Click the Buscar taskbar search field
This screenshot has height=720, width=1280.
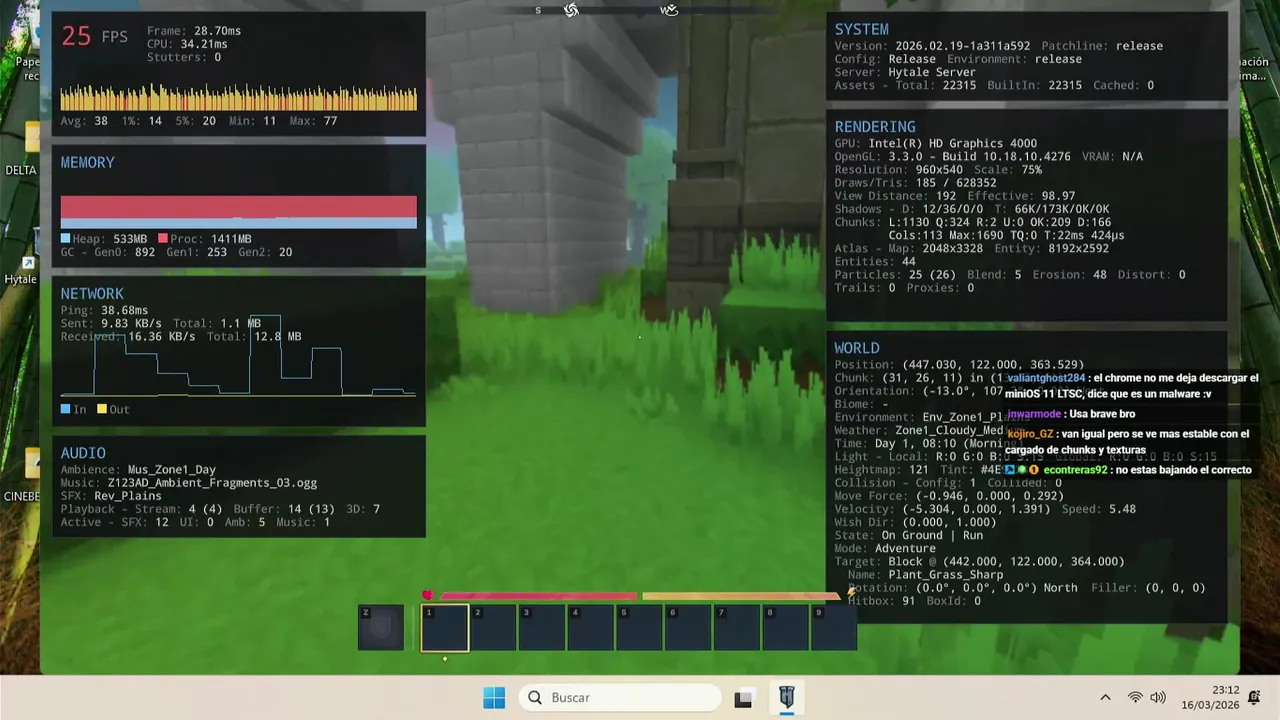[620, 698]
